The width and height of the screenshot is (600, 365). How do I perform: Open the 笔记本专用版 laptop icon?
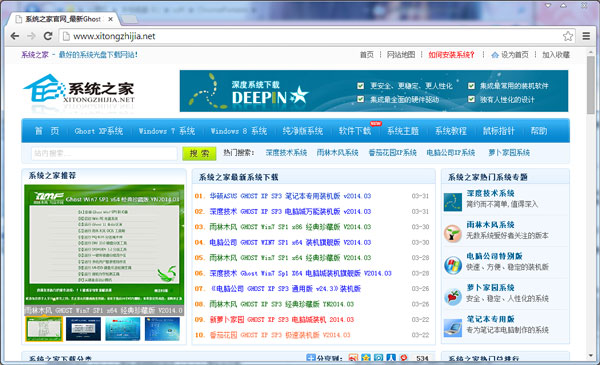(453, 328)
